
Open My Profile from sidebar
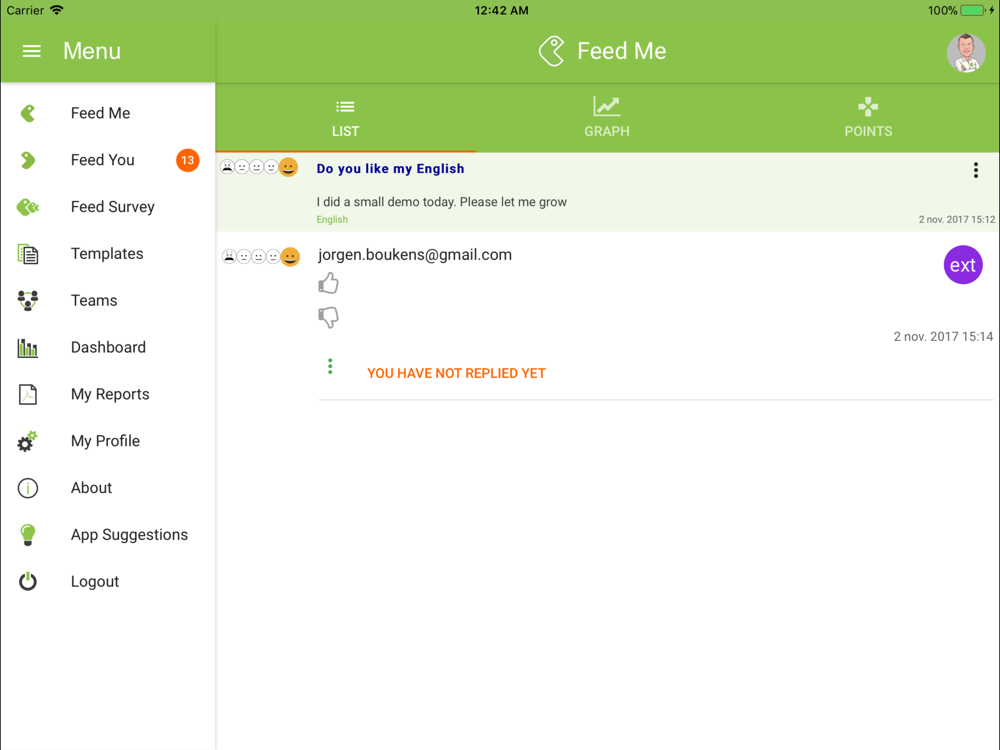click(107, 441)
